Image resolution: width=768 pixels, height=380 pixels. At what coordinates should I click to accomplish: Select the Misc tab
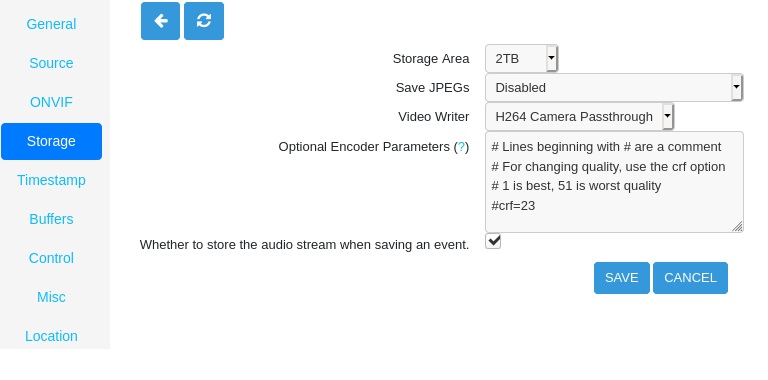pos(51,297)
